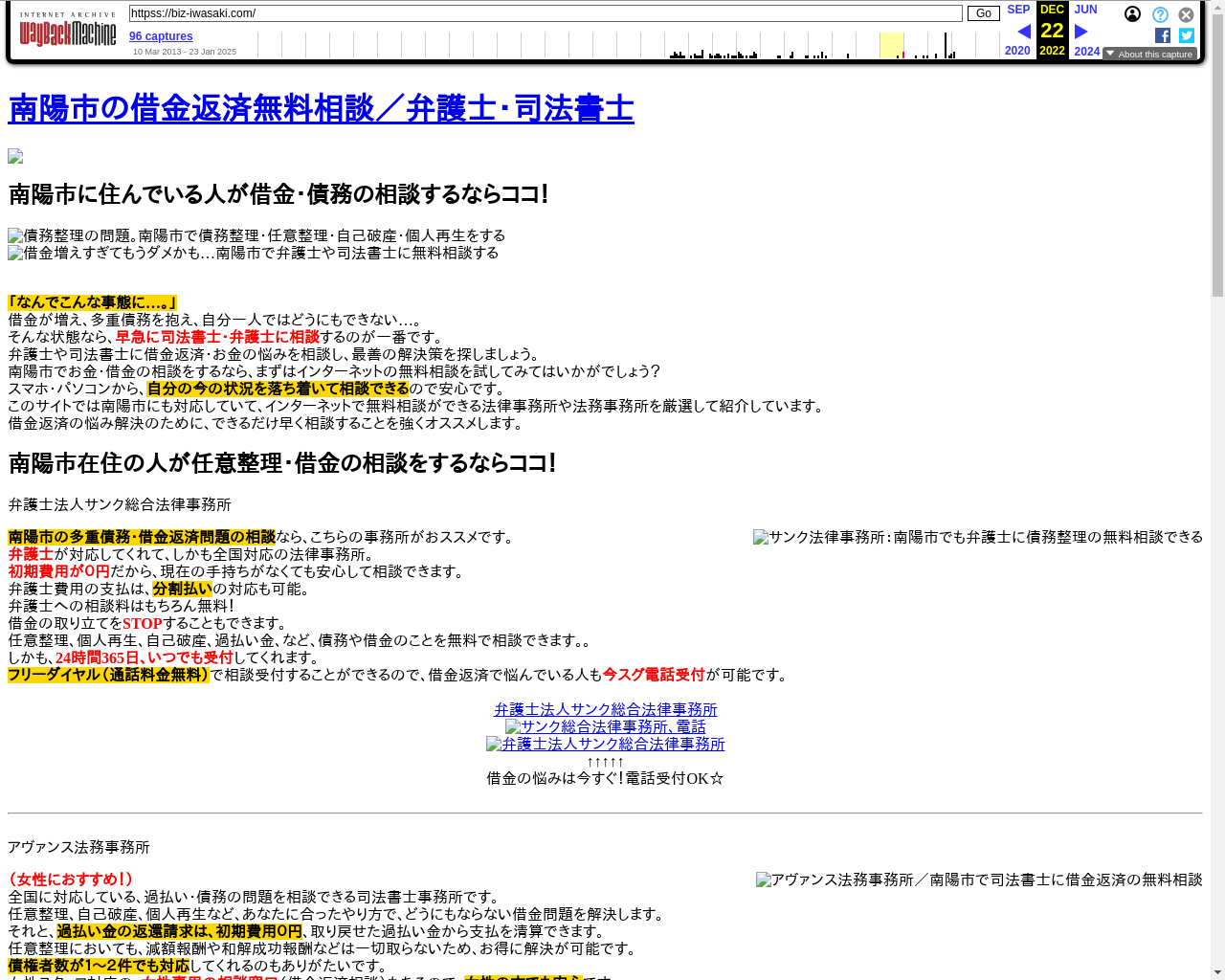Viewport: 1225px width, 980px height.
Task: Click the Wayback Machine logo
Action: [x=68, y=33]
